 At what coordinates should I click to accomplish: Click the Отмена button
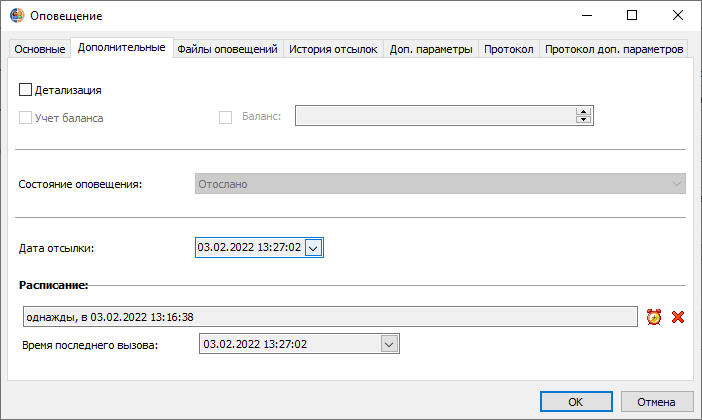656,402
